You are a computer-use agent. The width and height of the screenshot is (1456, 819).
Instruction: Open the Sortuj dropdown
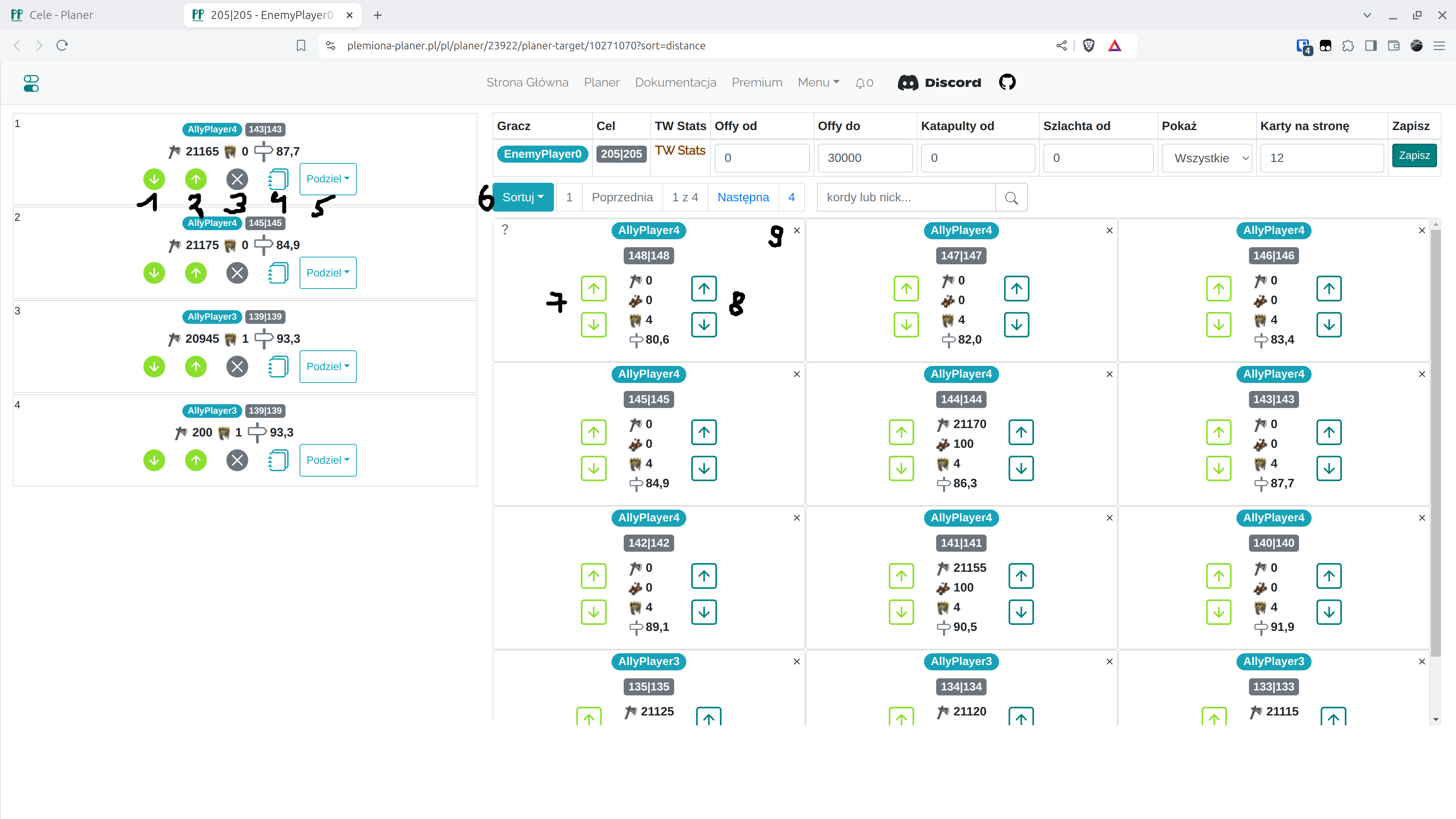(x=523, y=197)
